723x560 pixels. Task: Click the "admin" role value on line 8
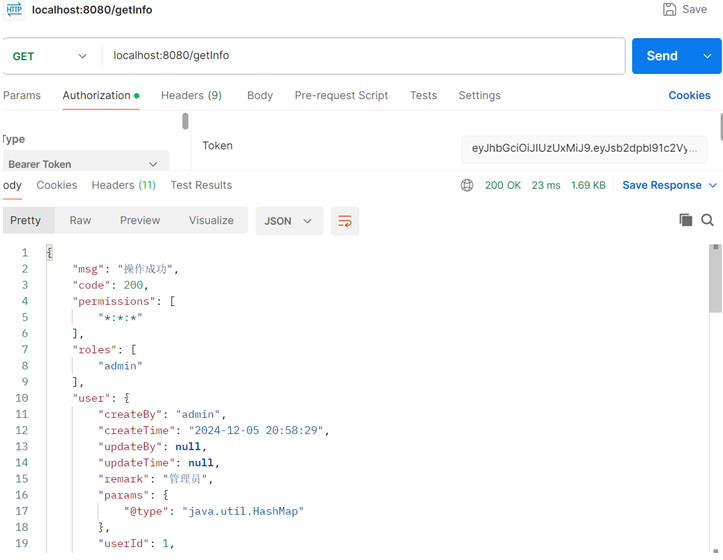(120, 366)
